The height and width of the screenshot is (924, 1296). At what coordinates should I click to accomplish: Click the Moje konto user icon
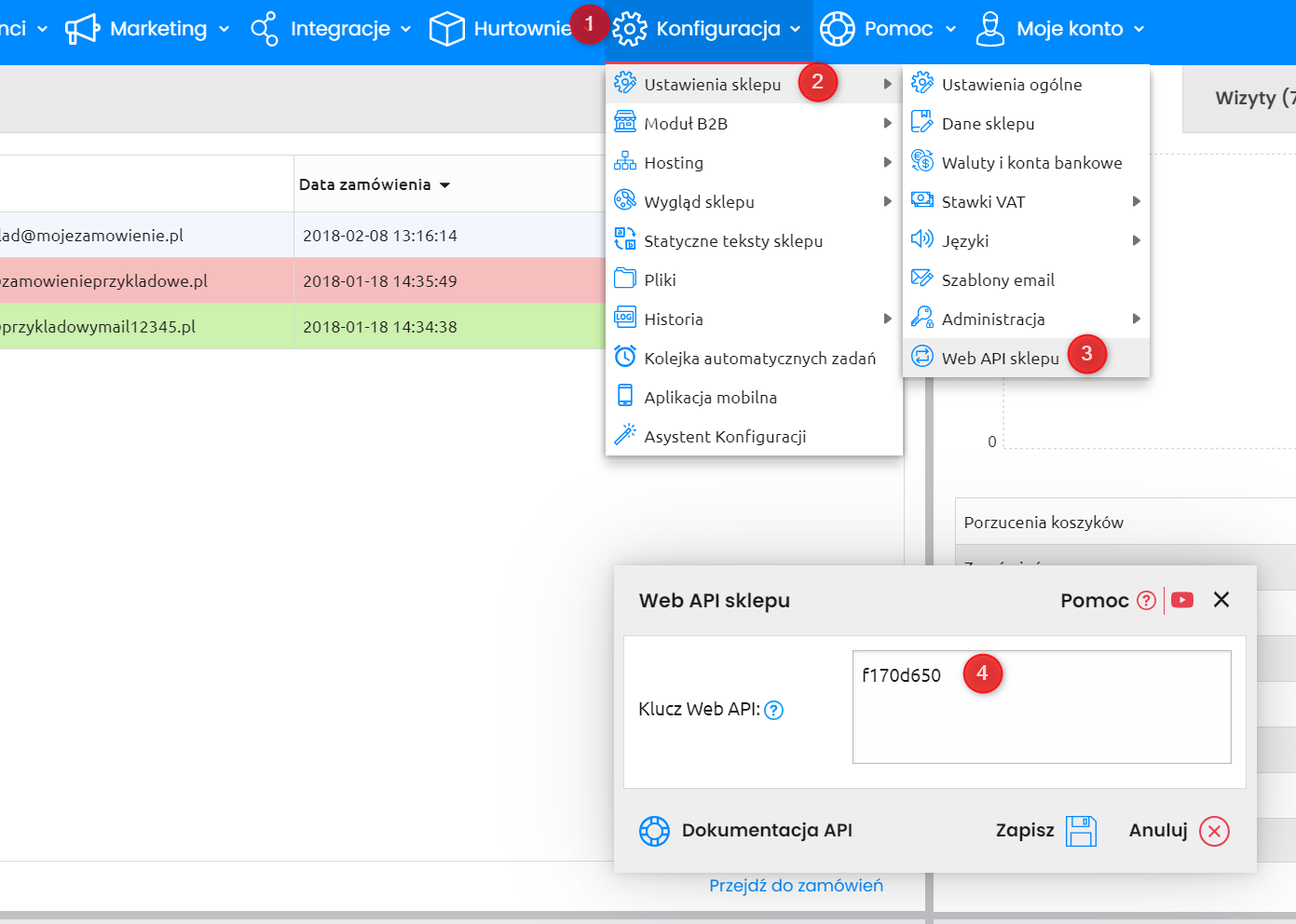[989, 29]
